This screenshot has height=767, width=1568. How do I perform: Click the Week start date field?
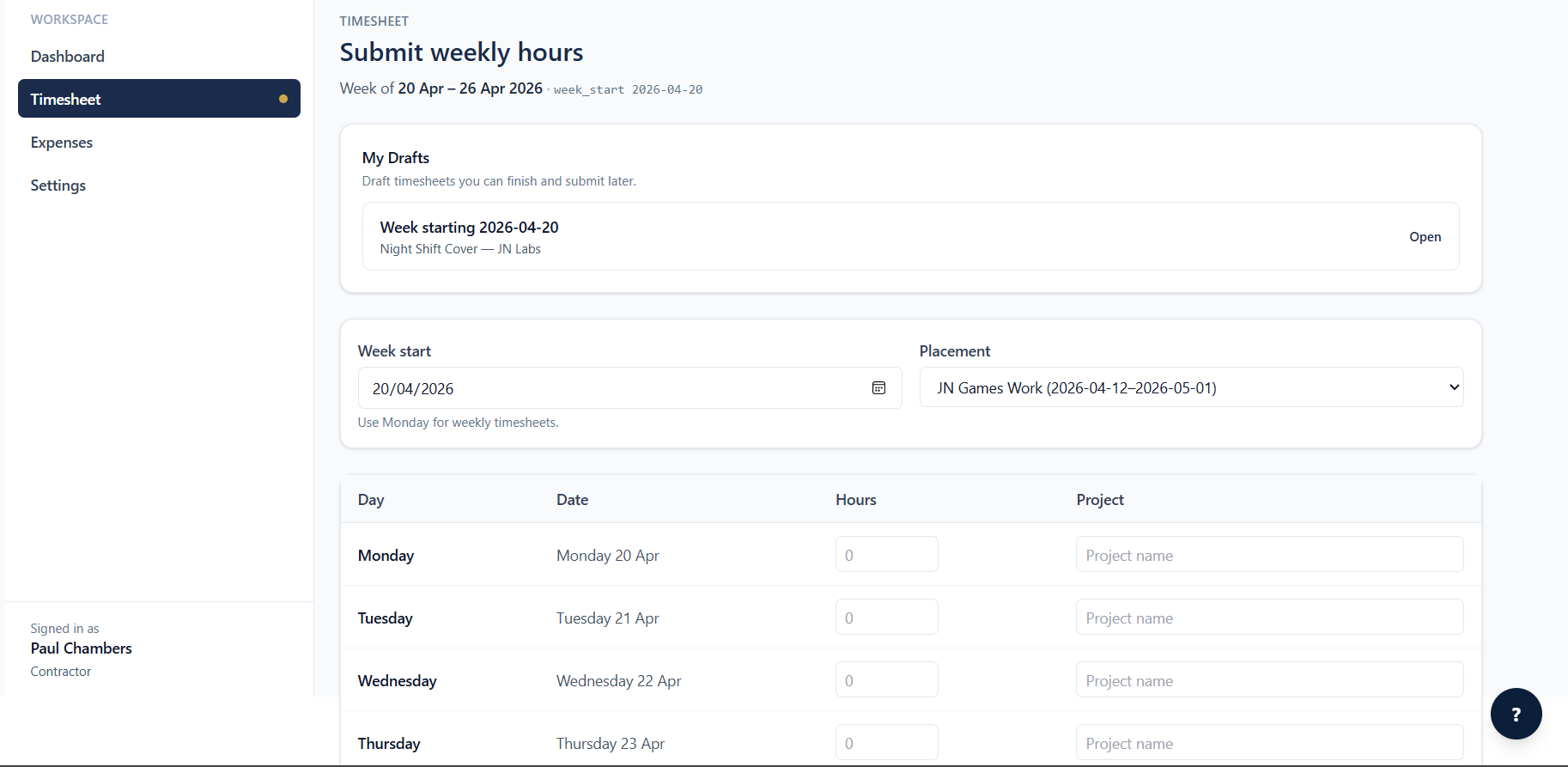click(629, 388)
